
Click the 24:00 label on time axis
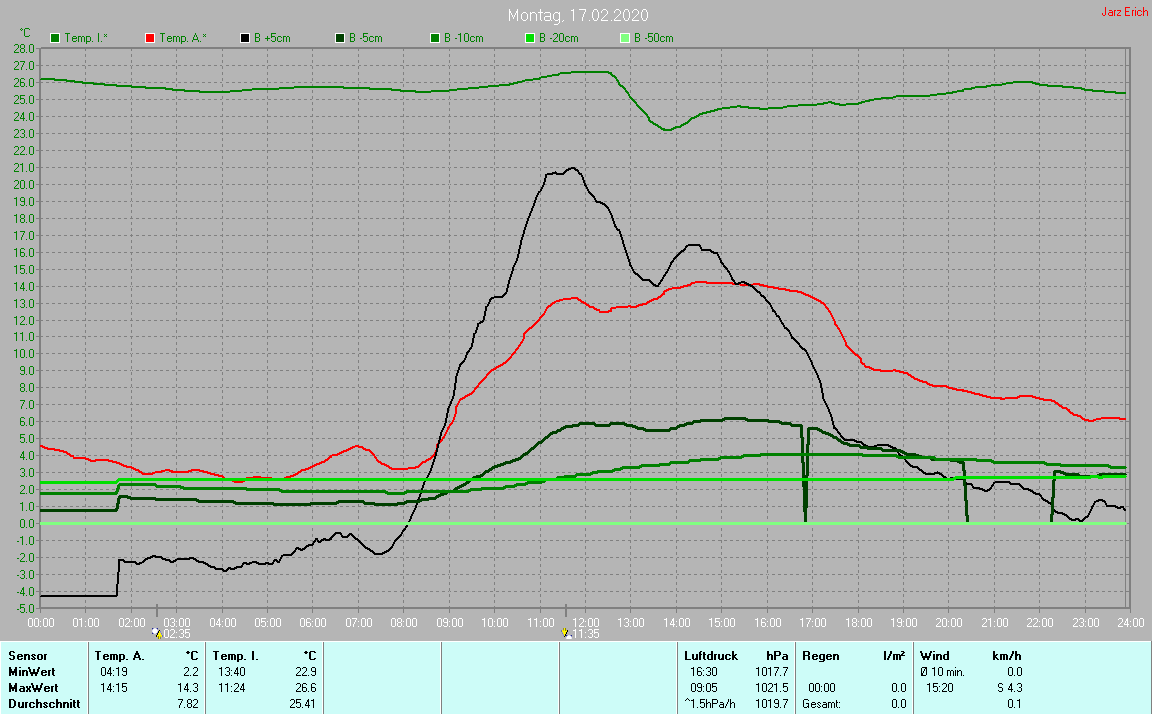[x=1130, y=621]
